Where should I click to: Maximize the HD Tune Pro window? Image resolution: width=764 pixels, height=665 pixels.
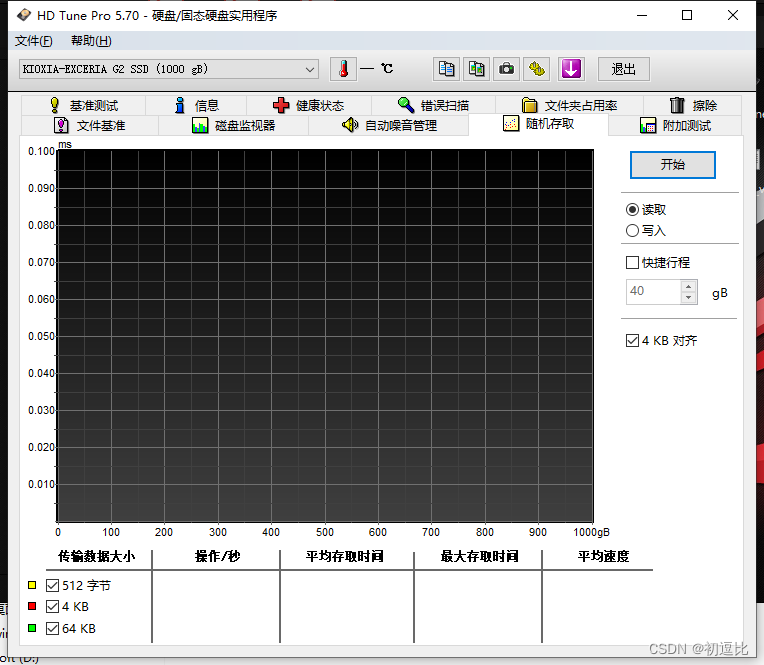click(x=687, y=16)
